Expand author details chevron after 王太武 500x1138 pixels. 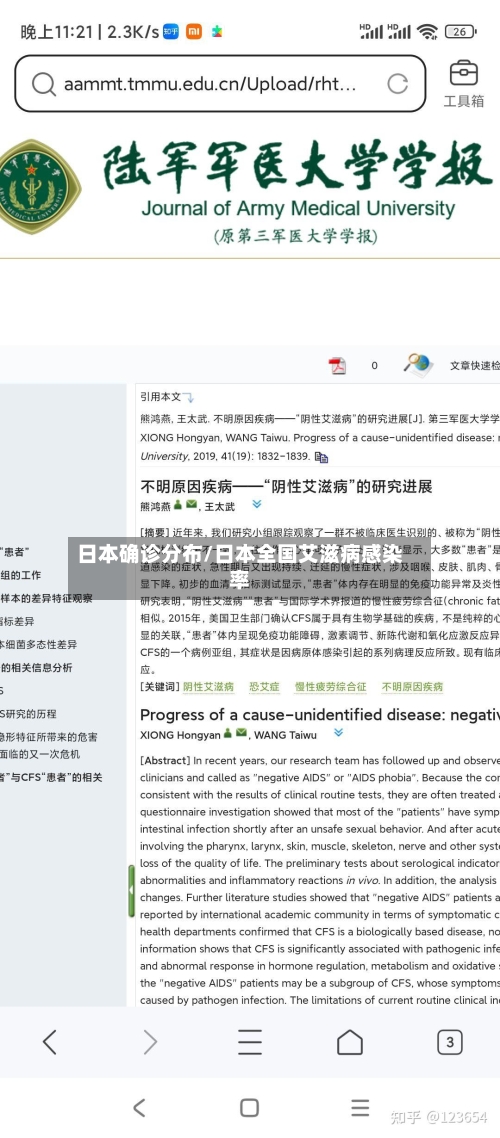[x=257, y=504]
